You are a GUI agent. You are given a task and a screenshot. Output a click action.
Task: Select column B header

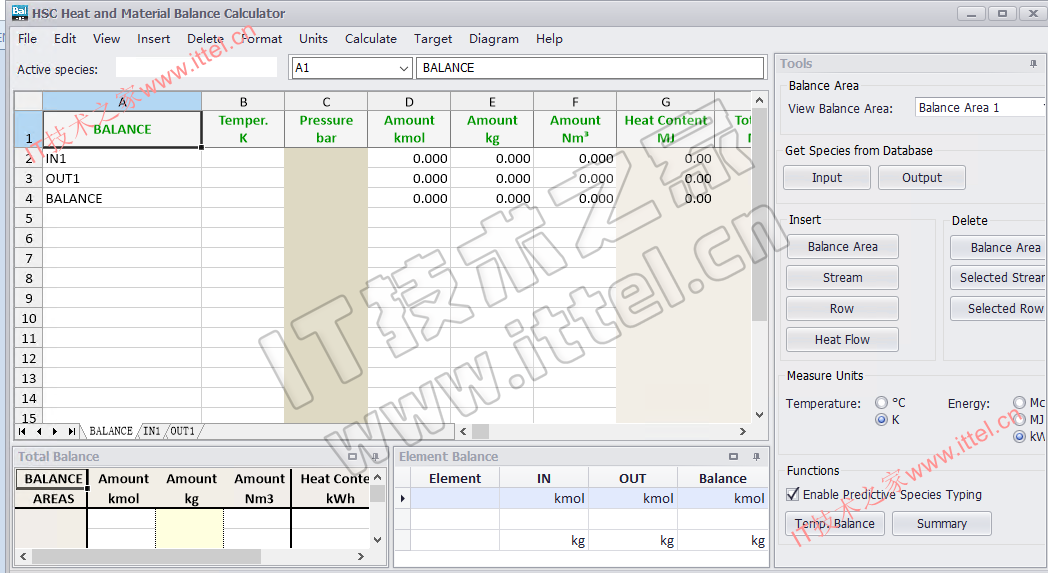pyautogui.click(x=243, y=102)
